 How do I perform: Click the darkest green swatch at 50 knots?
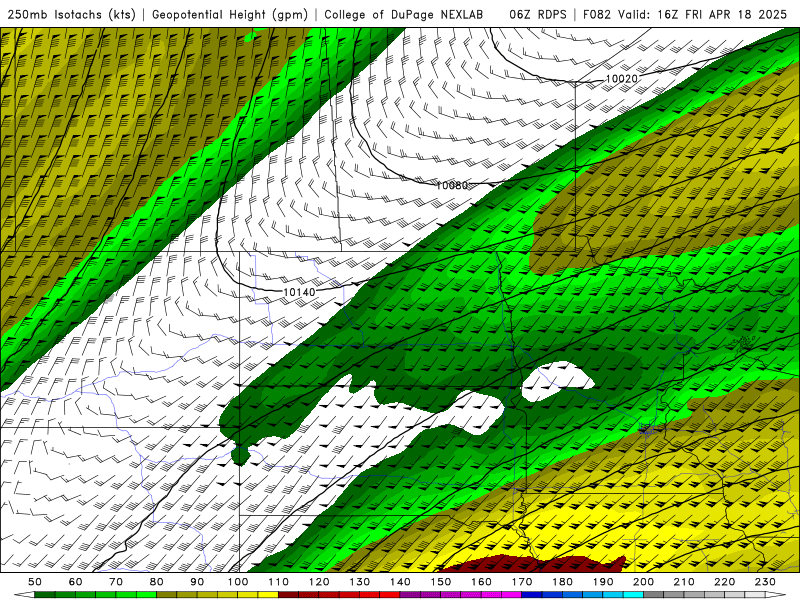45,595
